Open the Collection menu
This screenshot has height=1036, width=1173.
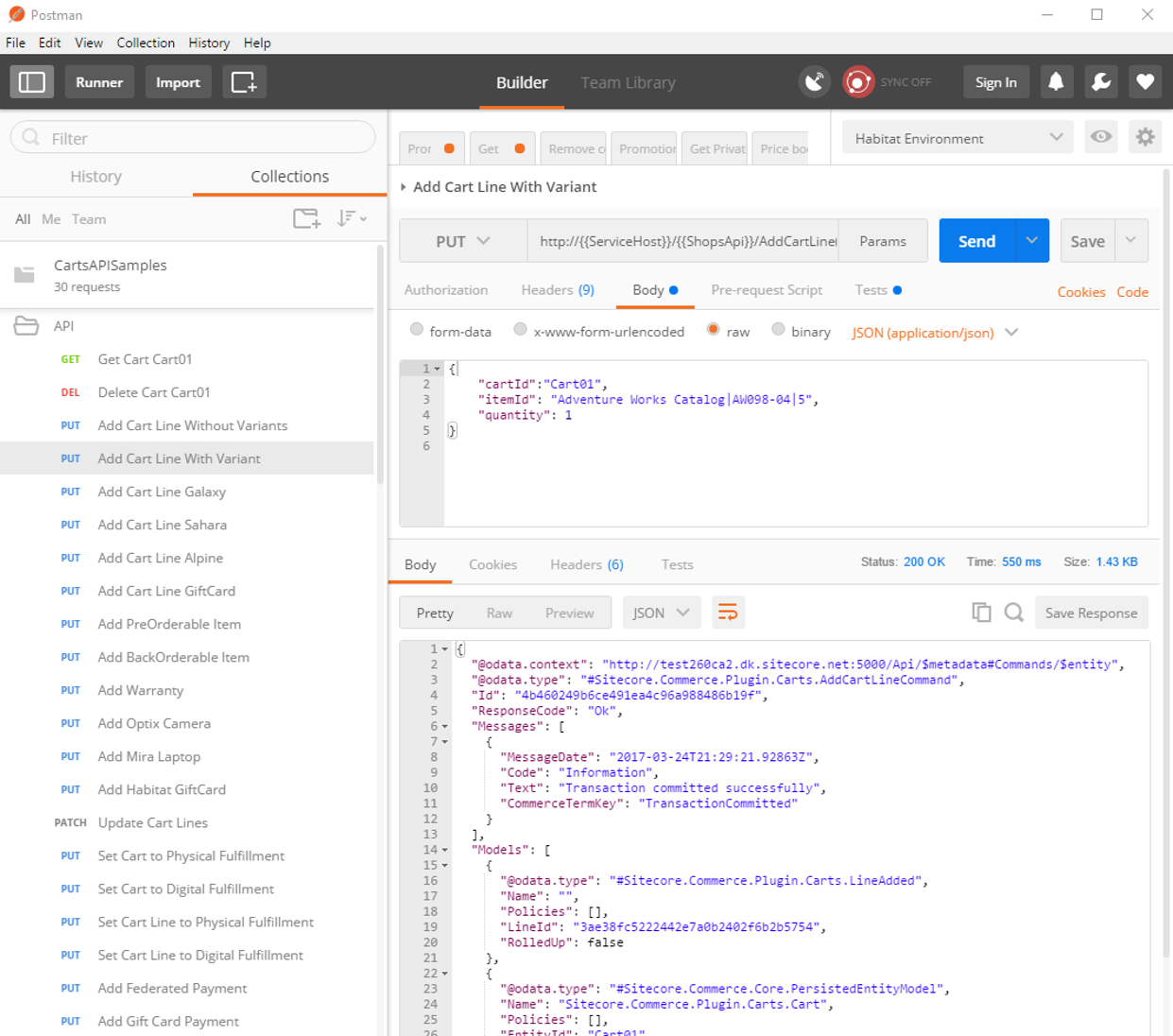(146, 43)
